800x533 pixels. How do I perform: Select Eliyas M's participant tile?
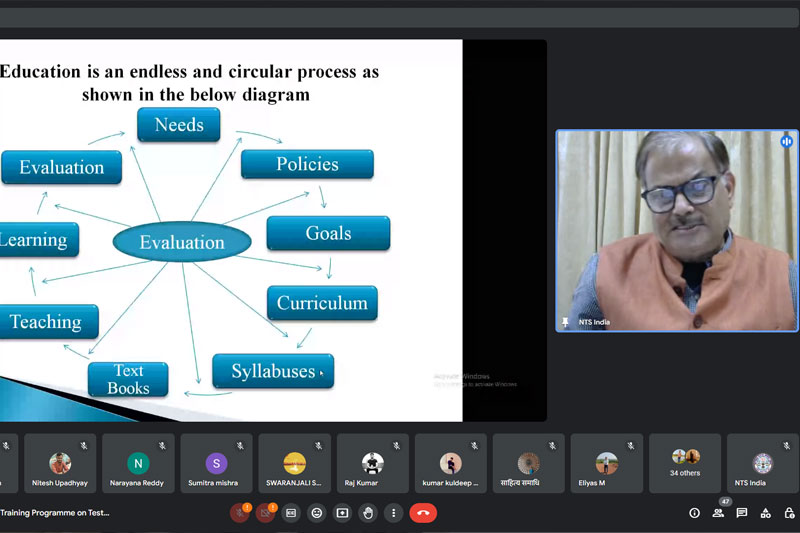(607, 463)
